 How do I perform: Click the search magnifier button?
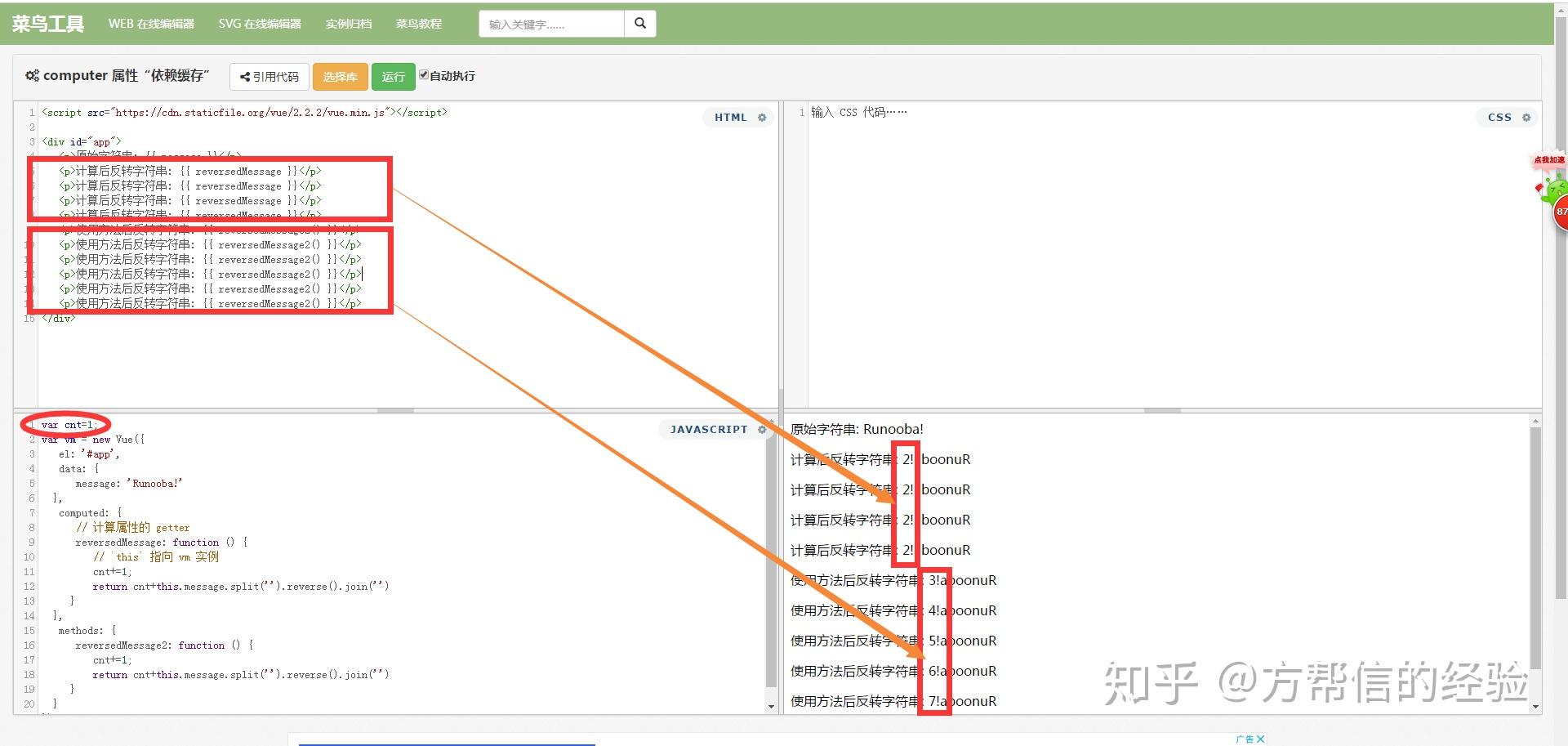coord(640,24)
